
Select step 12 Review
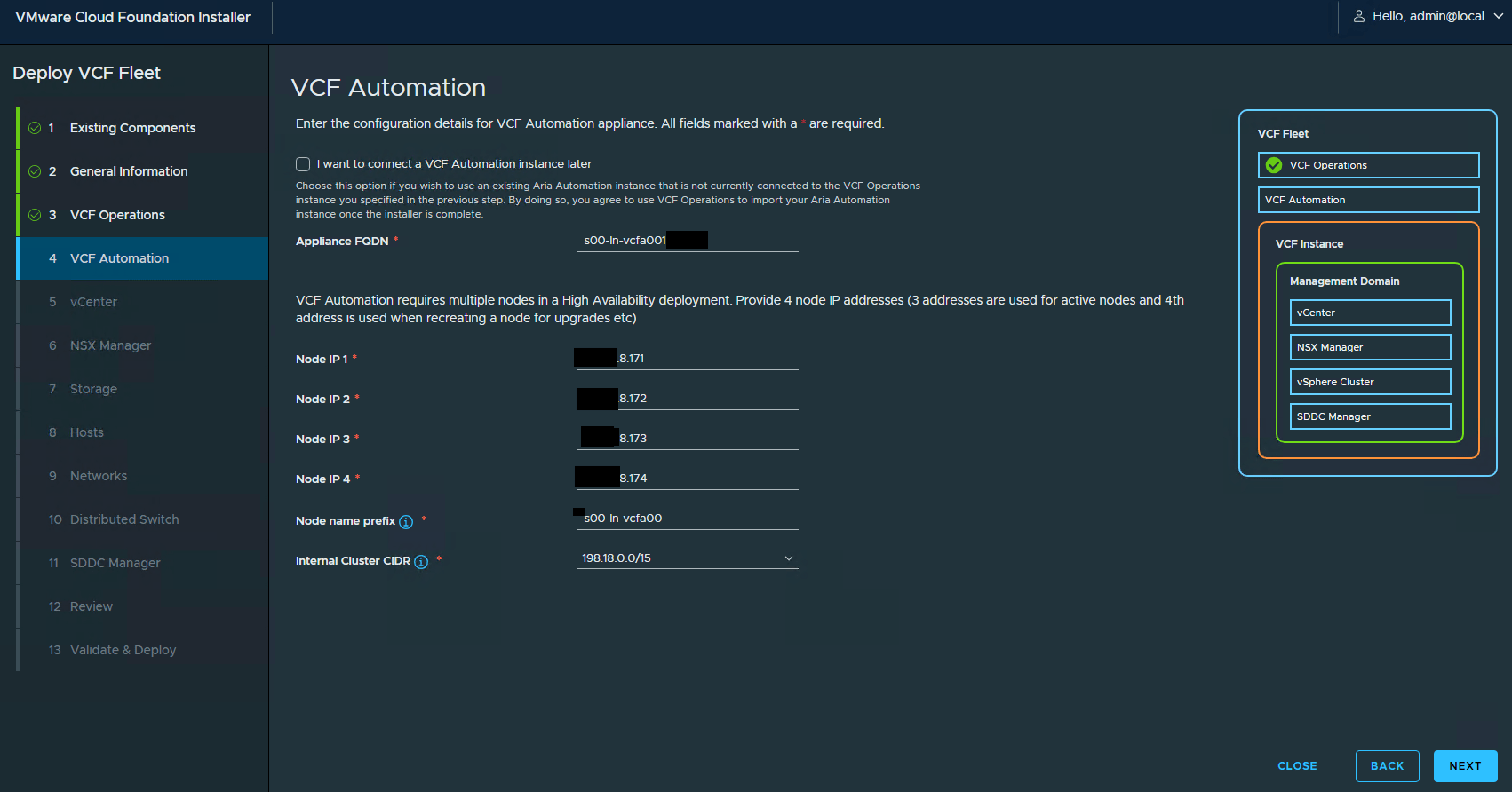pyautogui.click(x=142, y=606)
